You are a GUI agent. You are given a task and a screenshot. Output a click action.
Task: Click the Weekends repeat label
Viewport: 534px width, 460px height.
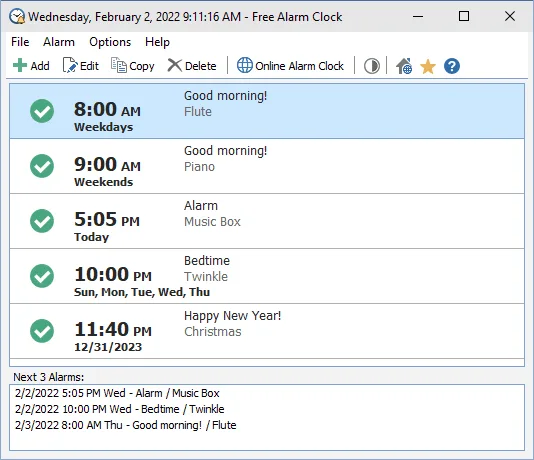(104, 182)
